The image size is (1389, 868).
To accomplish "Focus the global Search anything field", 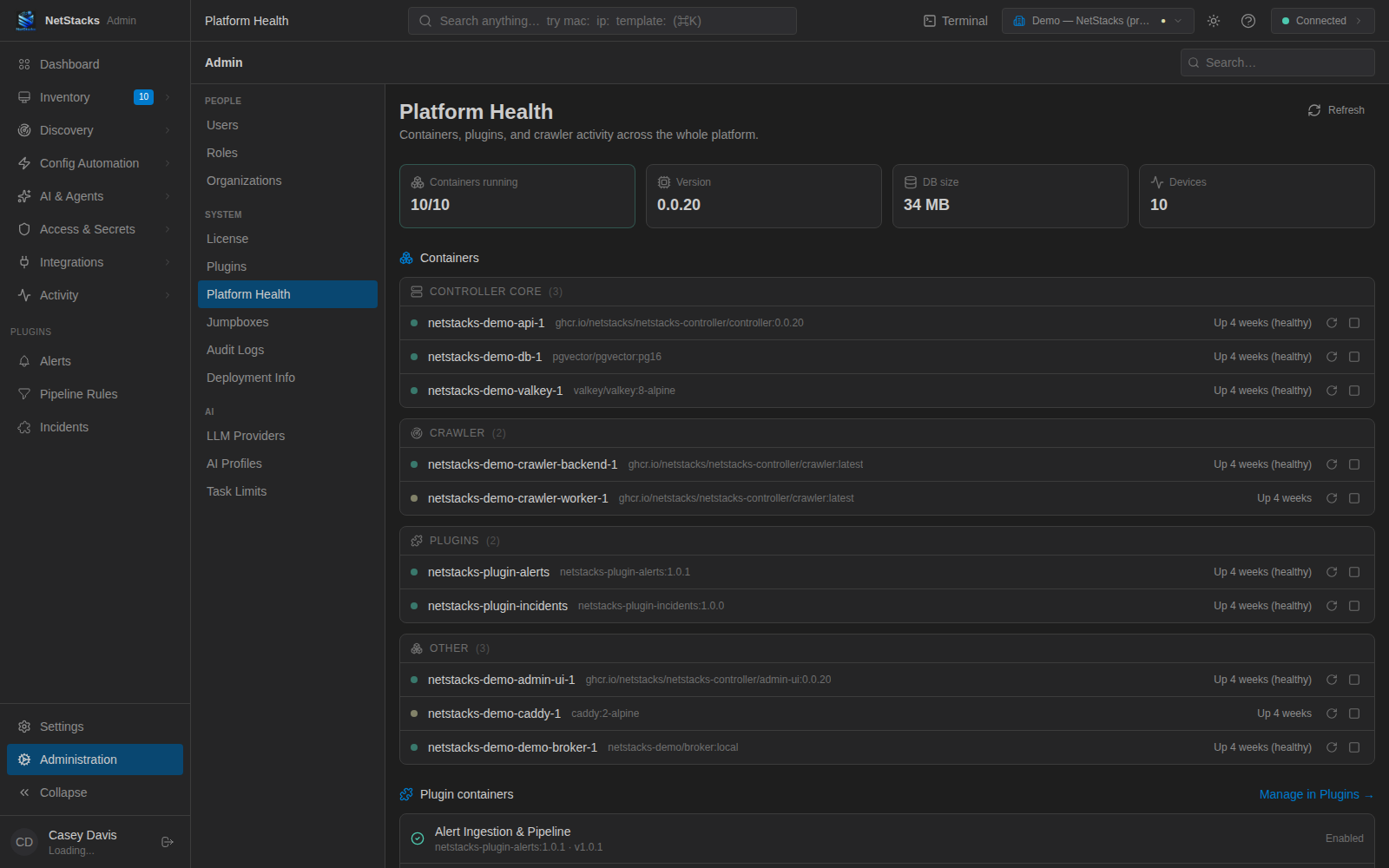I will click(x=602, y=21).
